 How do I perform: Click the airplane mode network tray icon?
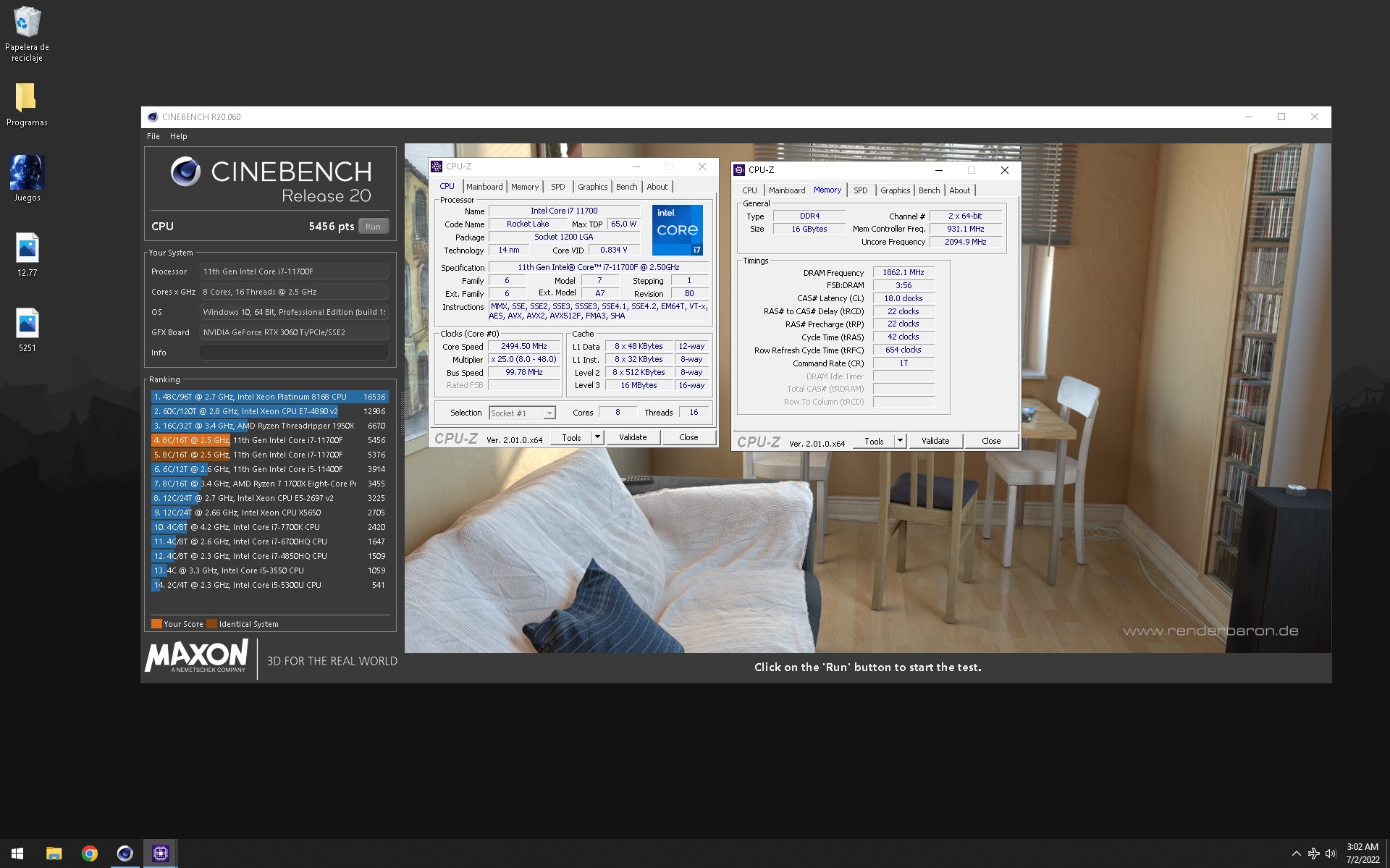[x=1313, y=854]
